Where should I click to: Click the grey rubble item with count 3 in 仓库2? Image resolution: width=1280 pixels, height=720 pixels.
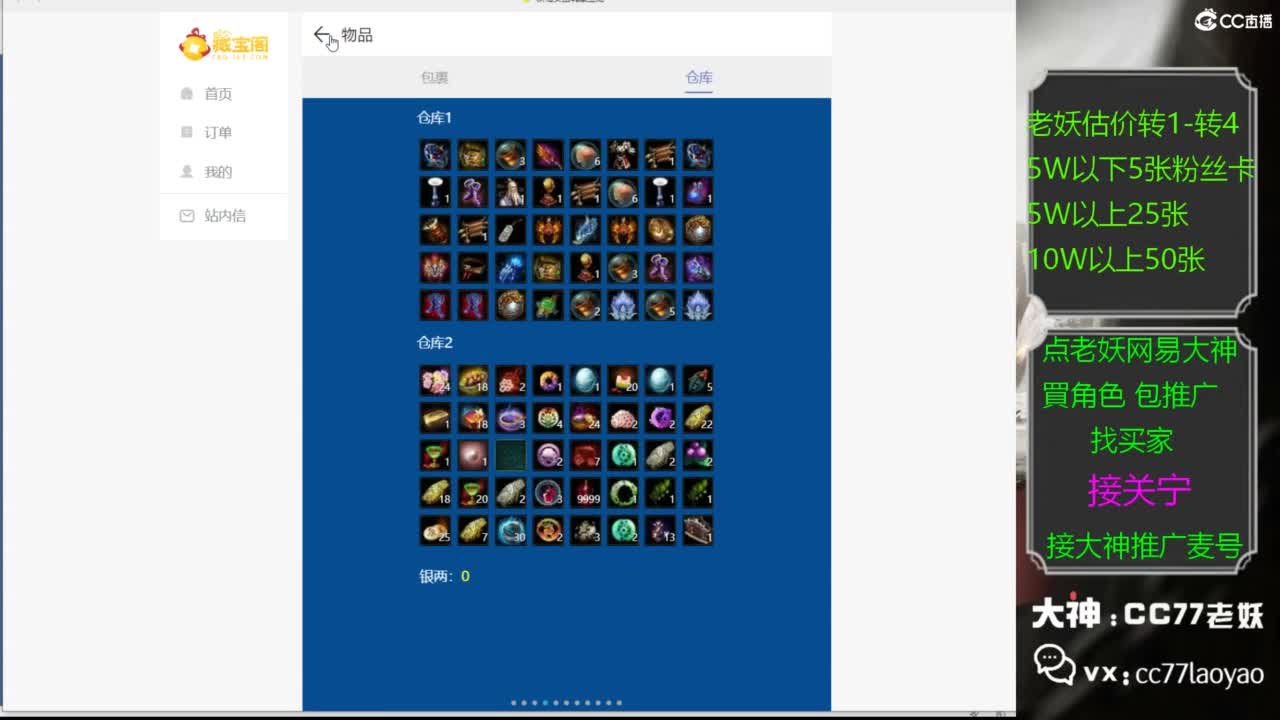click(585, 530)
